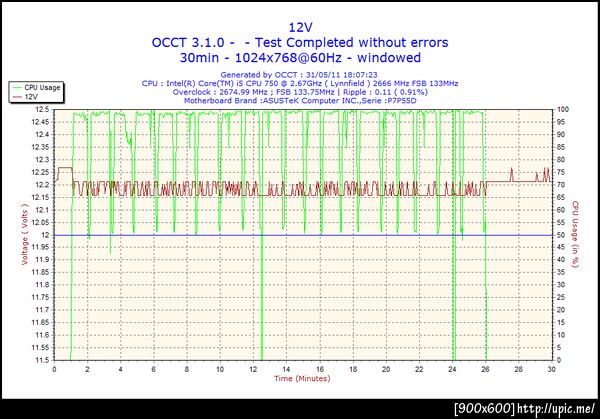Click the '11.5' voltage axis value

pos(42,360)
